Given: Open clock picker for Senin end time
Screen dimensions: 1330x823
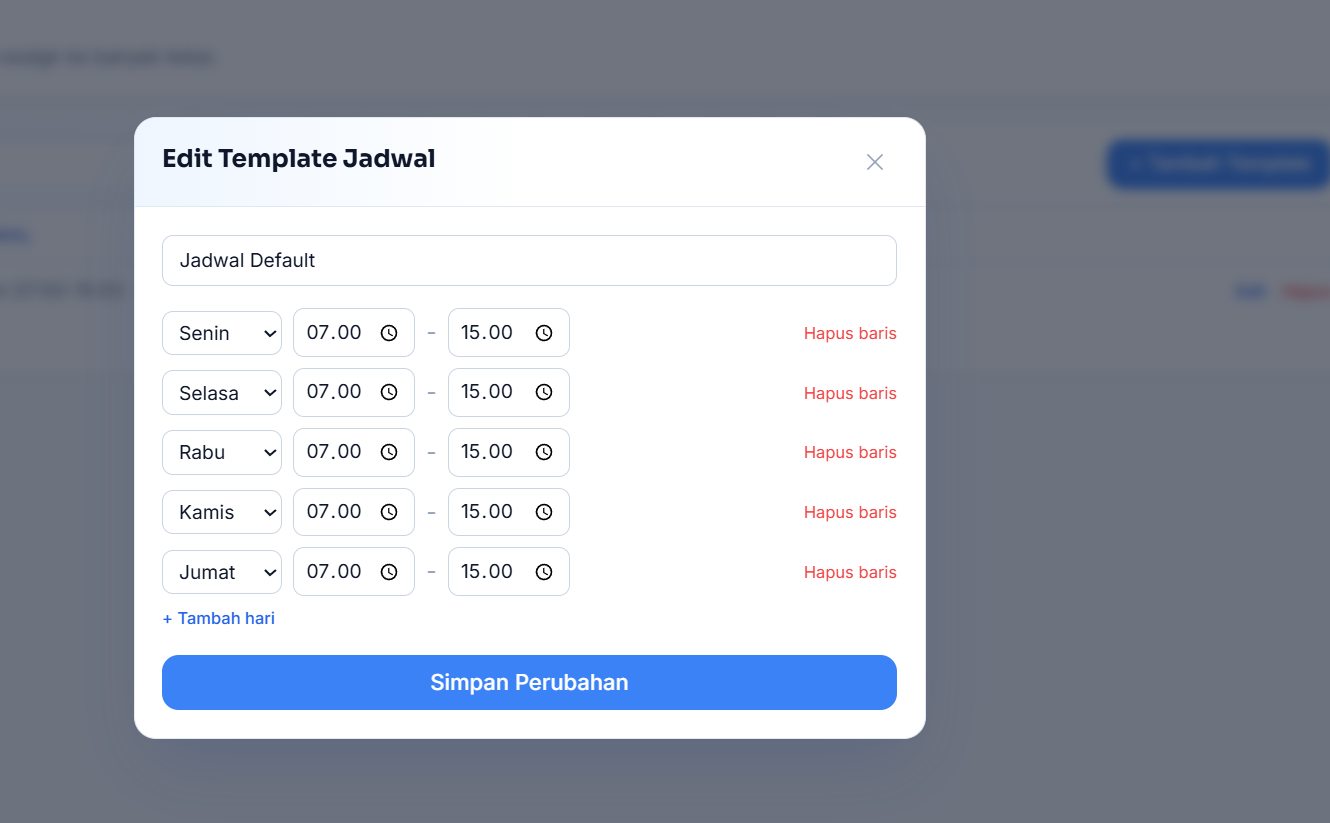Looking at the screenshot, I should click(x=544, y=333).
